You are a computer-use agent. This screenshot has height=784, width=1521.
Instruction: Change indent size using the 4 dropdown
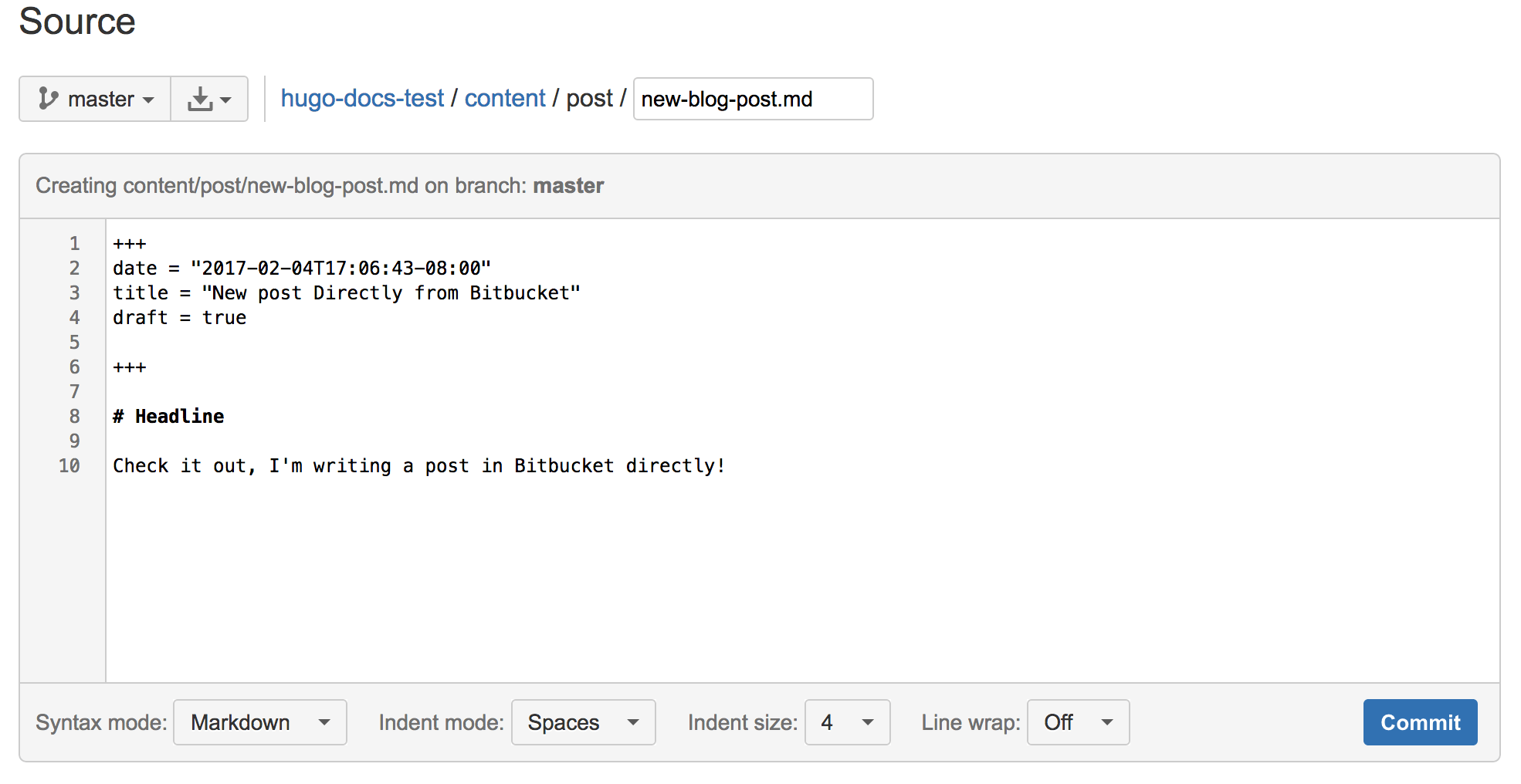[847, 722]
